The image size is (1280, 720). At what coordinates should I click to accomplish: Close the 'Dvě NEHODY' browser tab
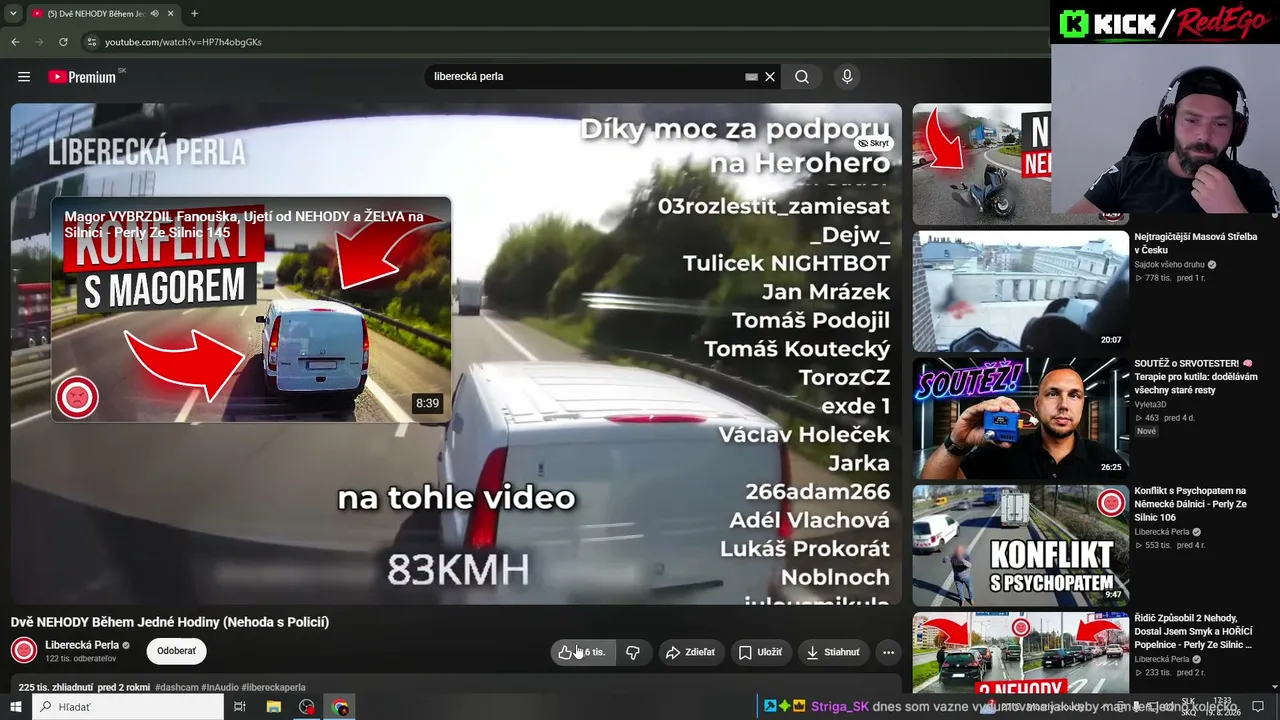coord(171,14)
